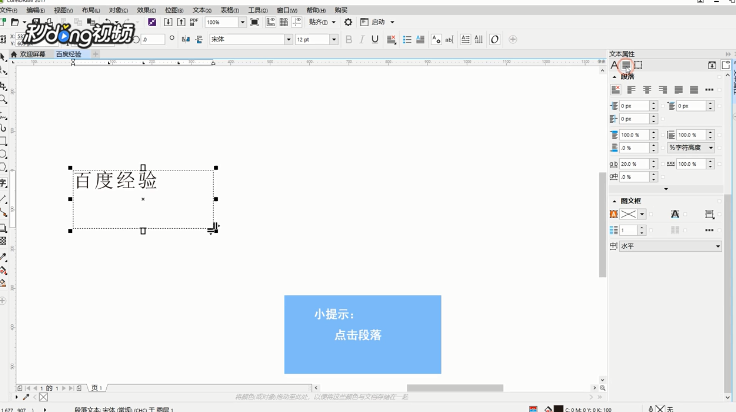Click the no-color swatch in palette bar
The height and width of the screenshot is (412, 736).
[43, 397]
